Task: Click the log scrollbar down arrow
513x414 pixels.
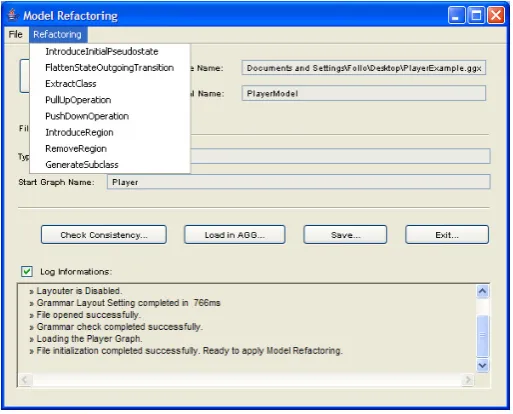Action: (482, 365)
